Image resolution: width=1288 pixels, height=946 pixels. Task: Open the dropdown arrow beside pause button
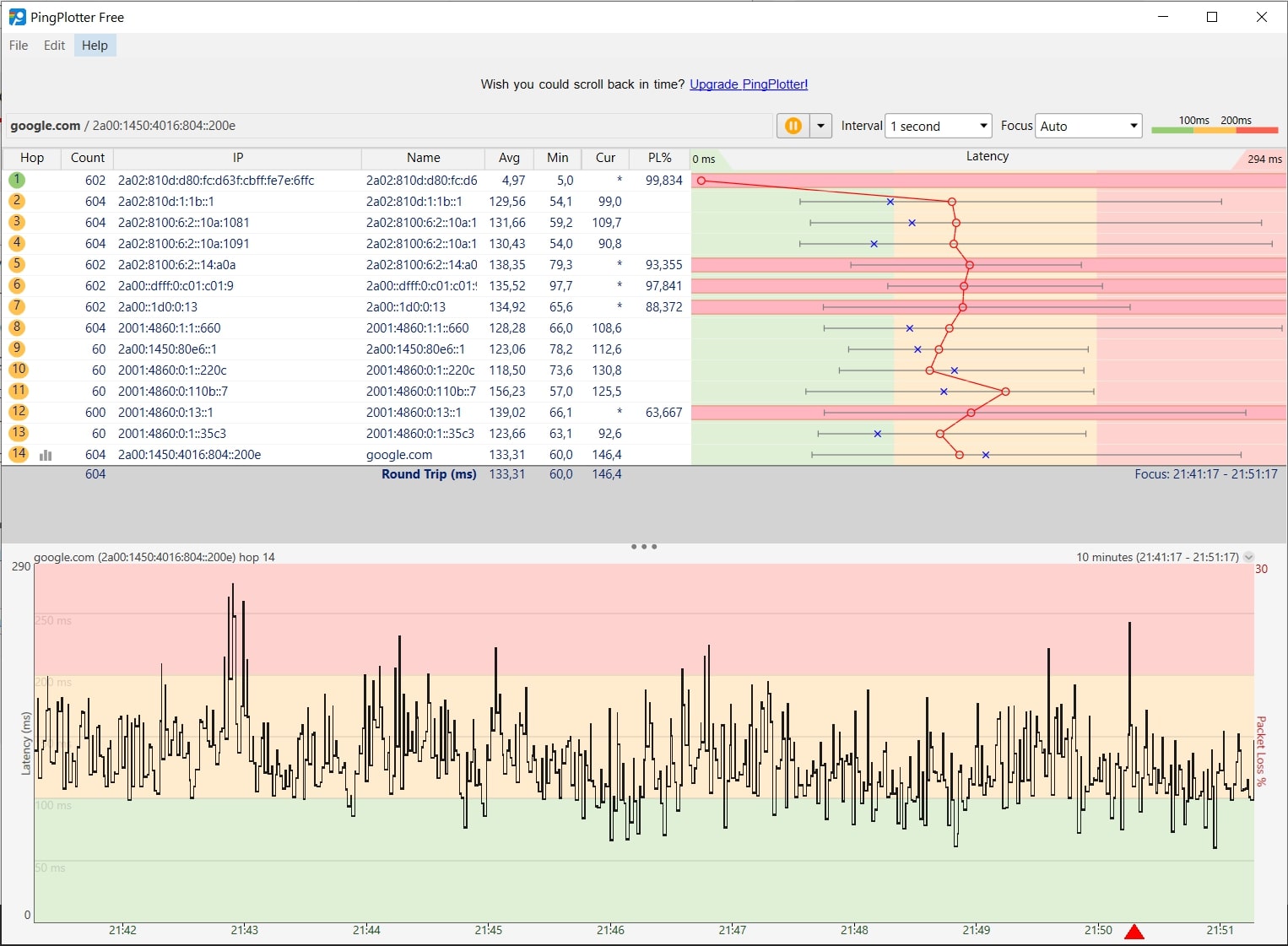820,126
